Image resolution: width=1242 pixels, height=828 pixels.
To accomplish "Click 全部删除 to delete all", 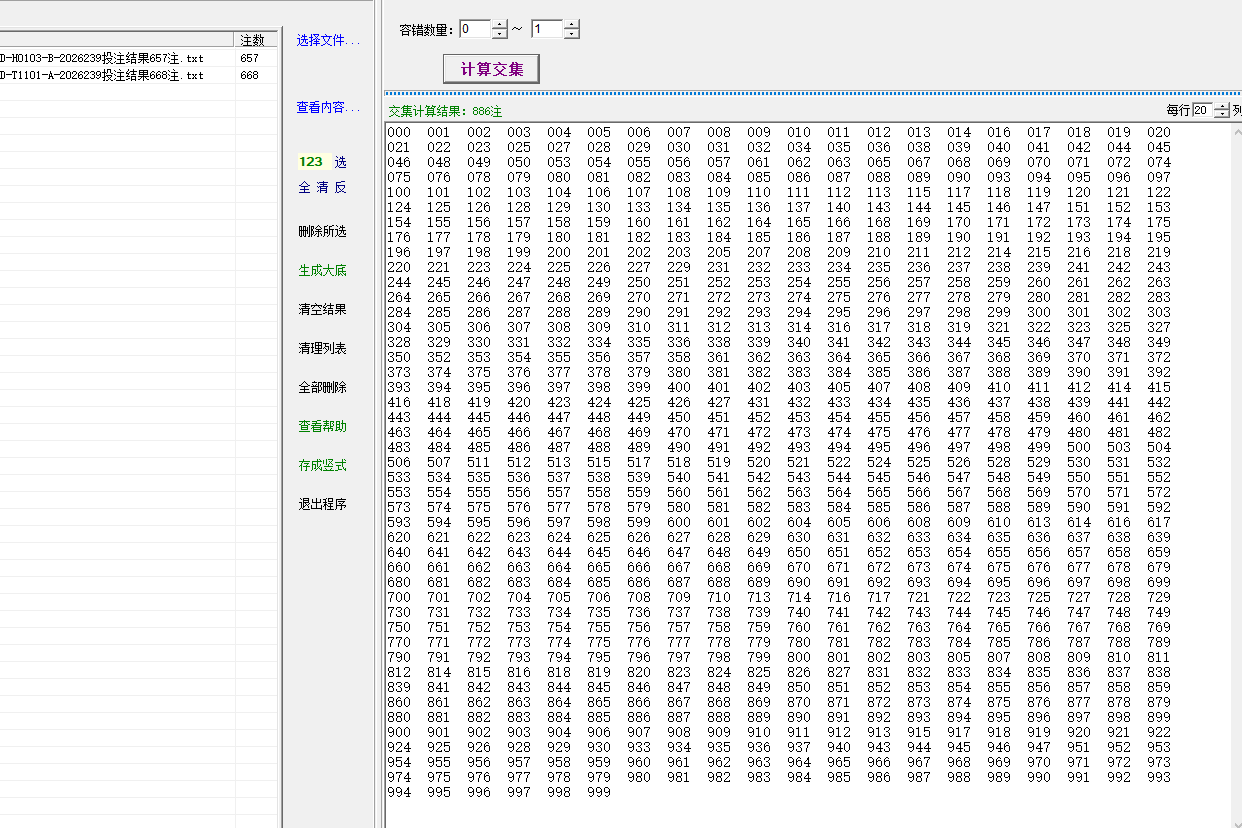I will [x=322, y=388].
